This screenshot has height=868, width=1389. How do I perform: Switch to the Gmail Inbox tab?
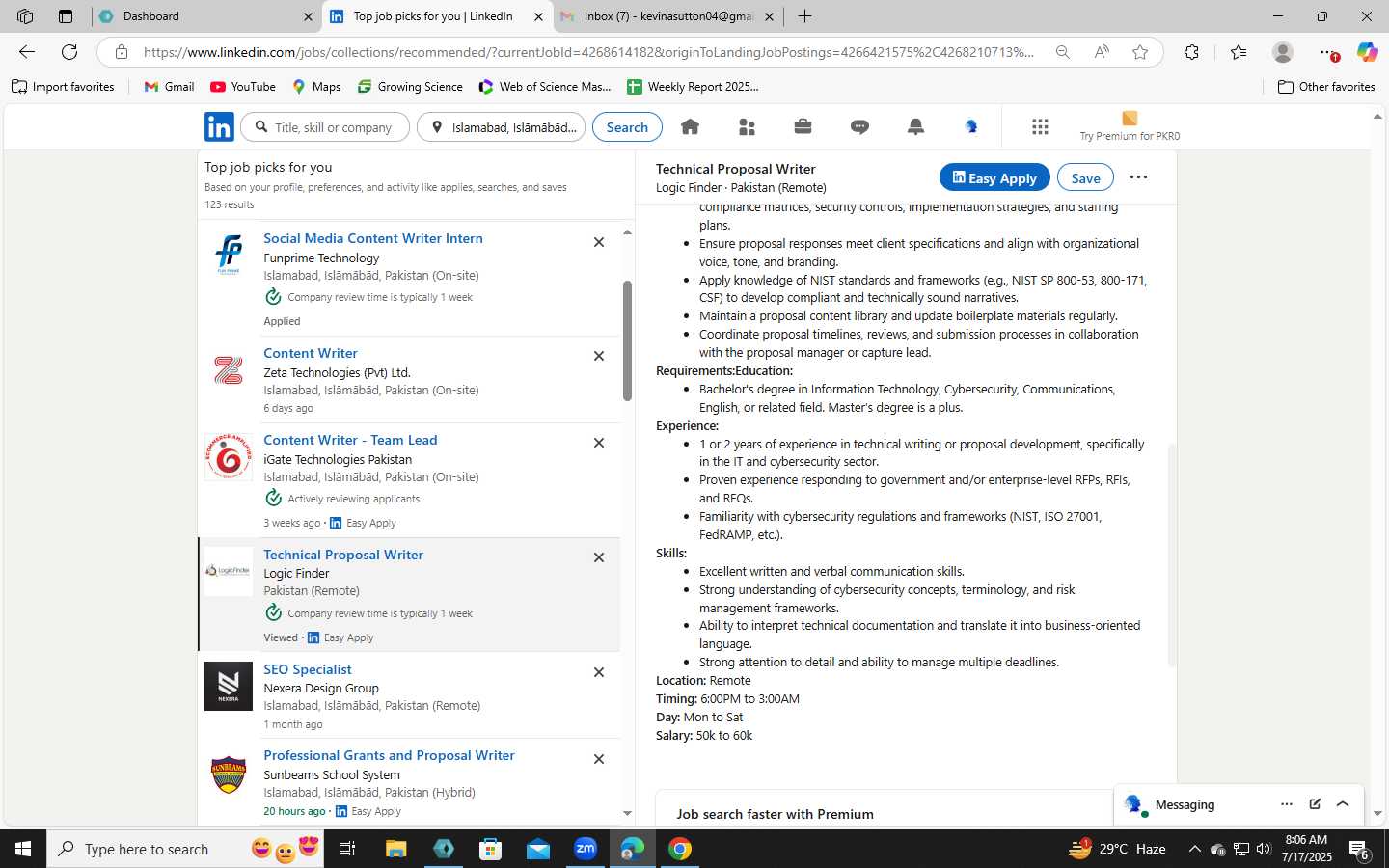669,16
